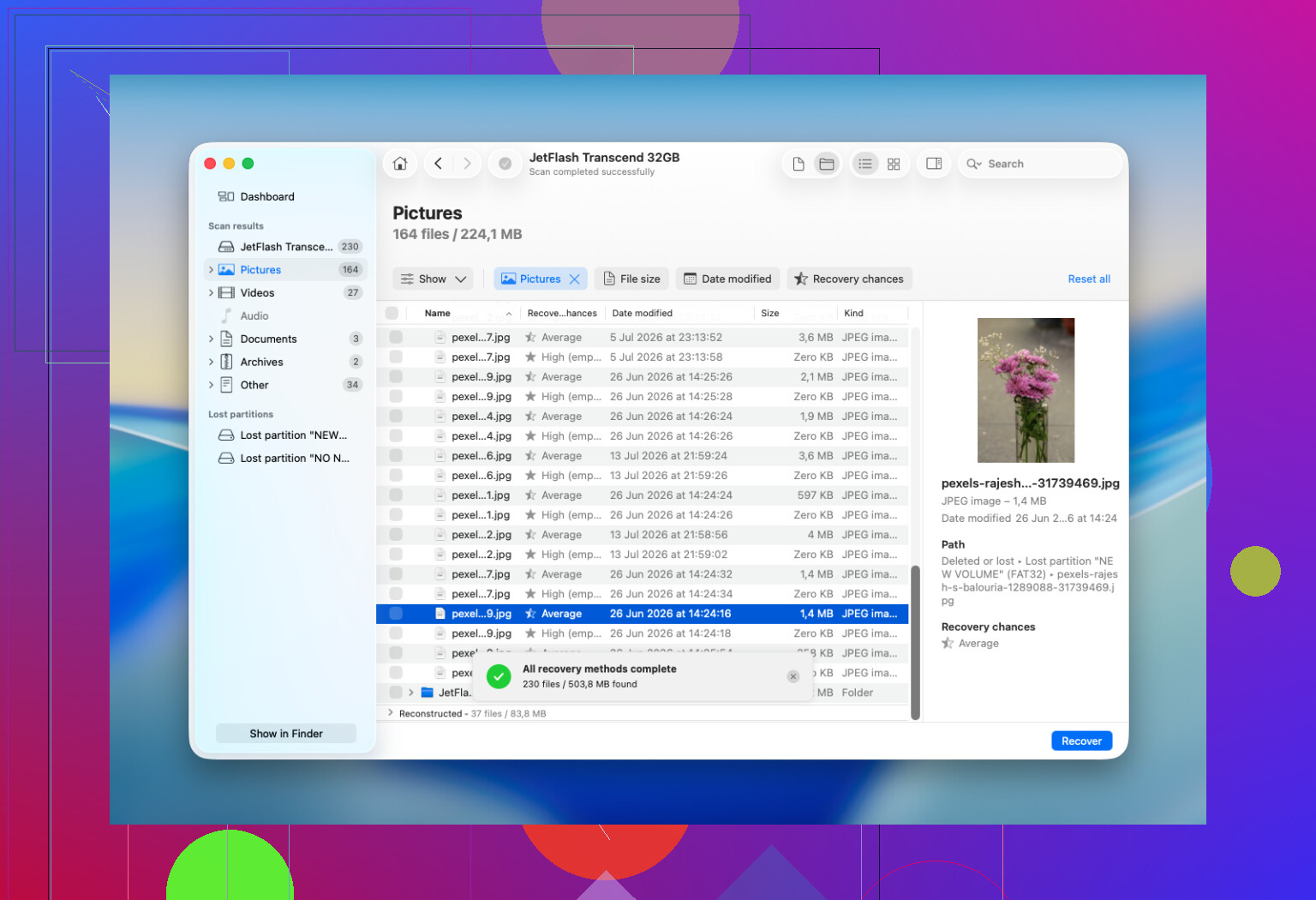Go to the Home screen icon

click(x=399, y=164)
